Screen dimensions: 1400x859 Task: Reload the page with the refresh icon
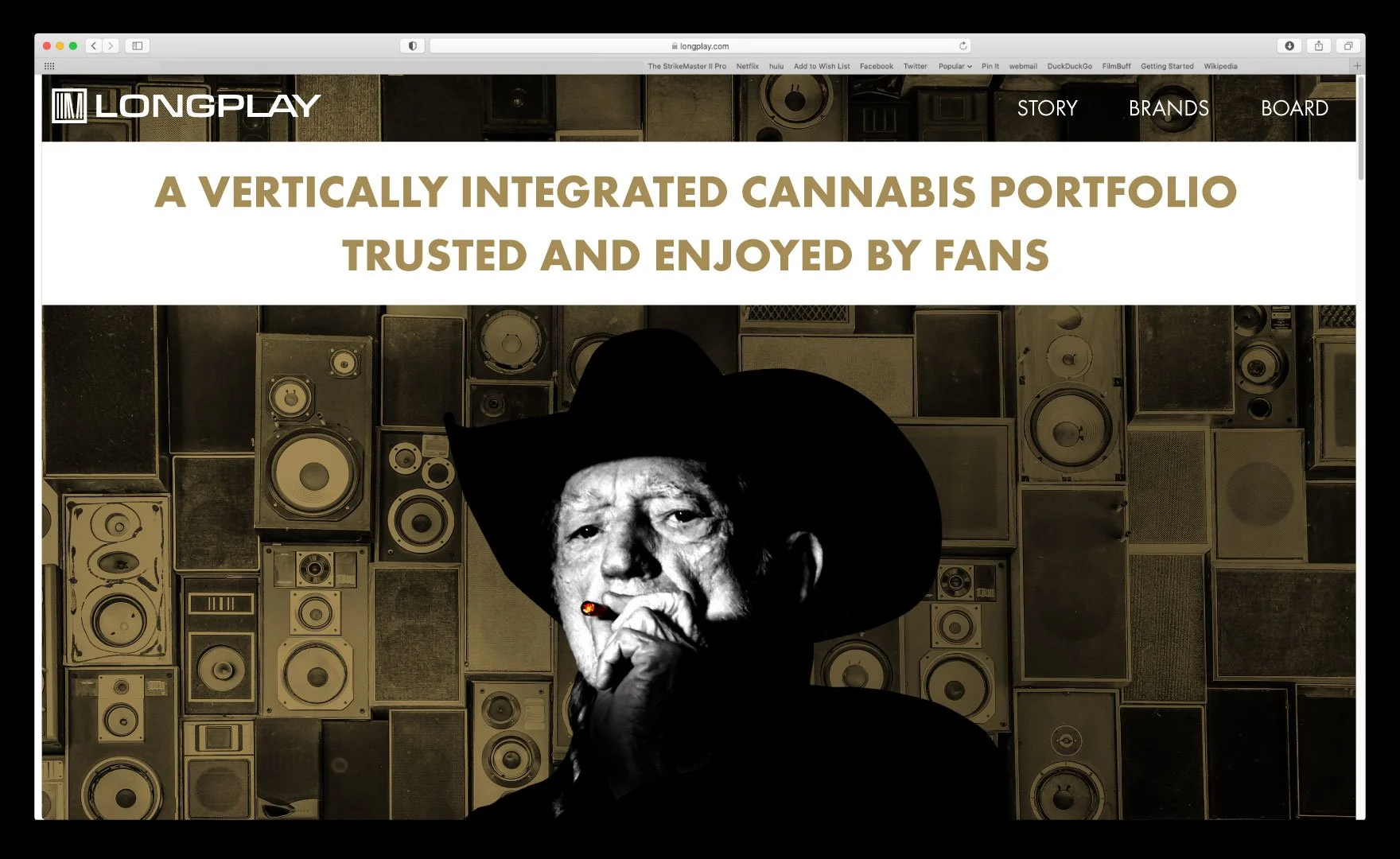962,46
